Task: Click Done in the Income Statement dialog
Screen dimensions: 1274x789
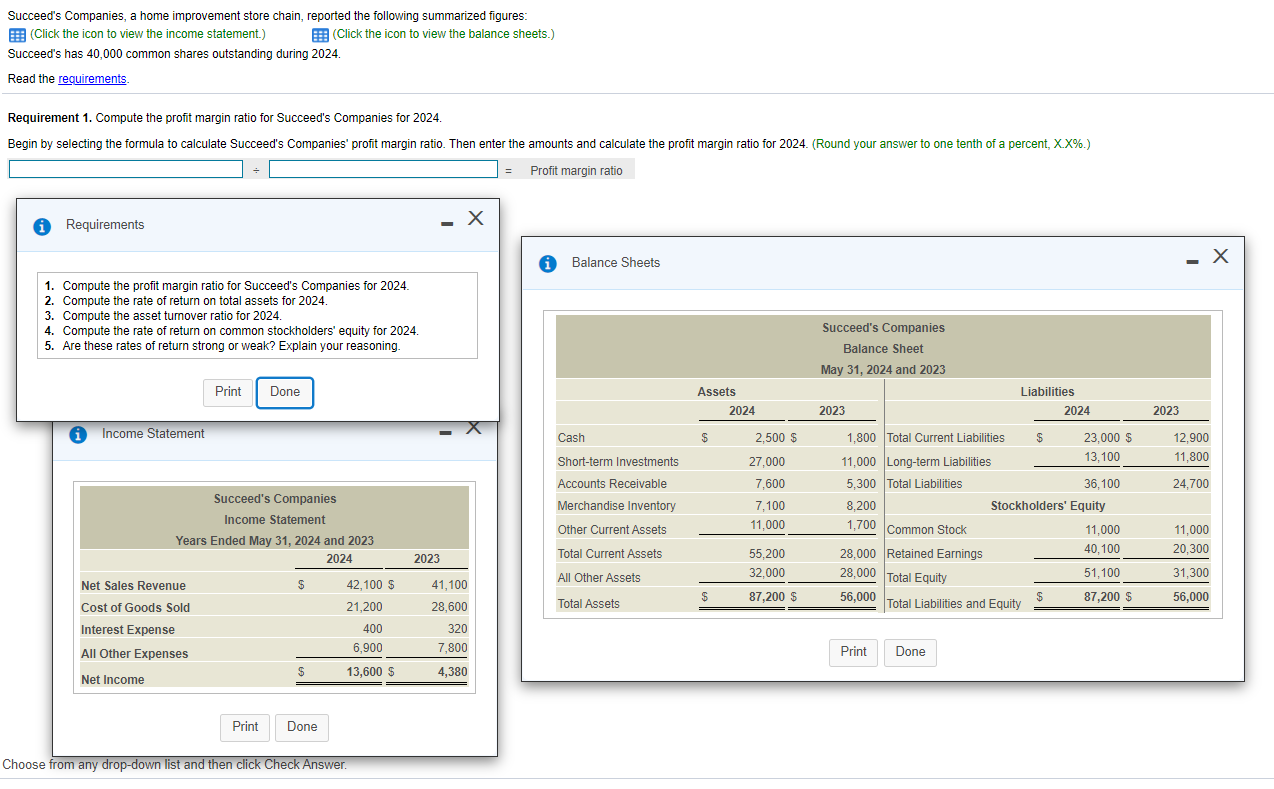Action: point(302,727)
